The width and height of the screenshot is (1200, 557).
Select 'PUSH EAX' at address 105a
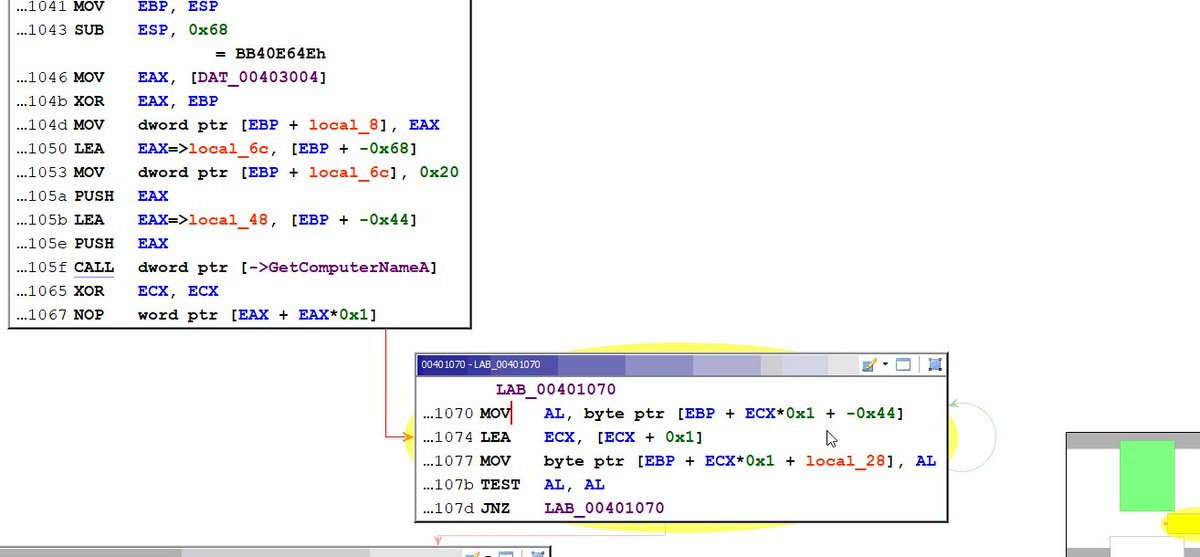click(92, 197)
